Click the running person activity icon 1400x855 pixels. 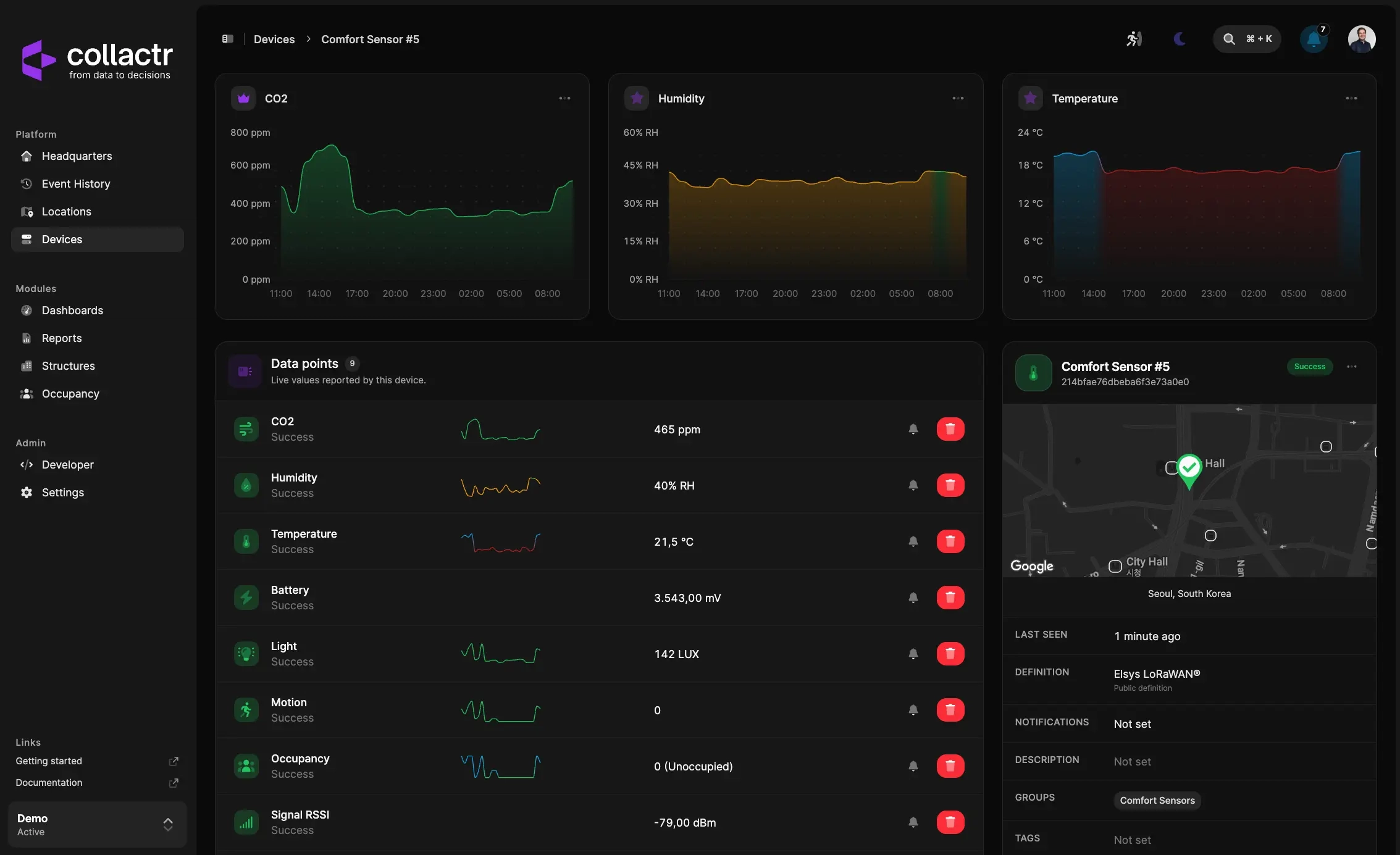[1134, 40]
